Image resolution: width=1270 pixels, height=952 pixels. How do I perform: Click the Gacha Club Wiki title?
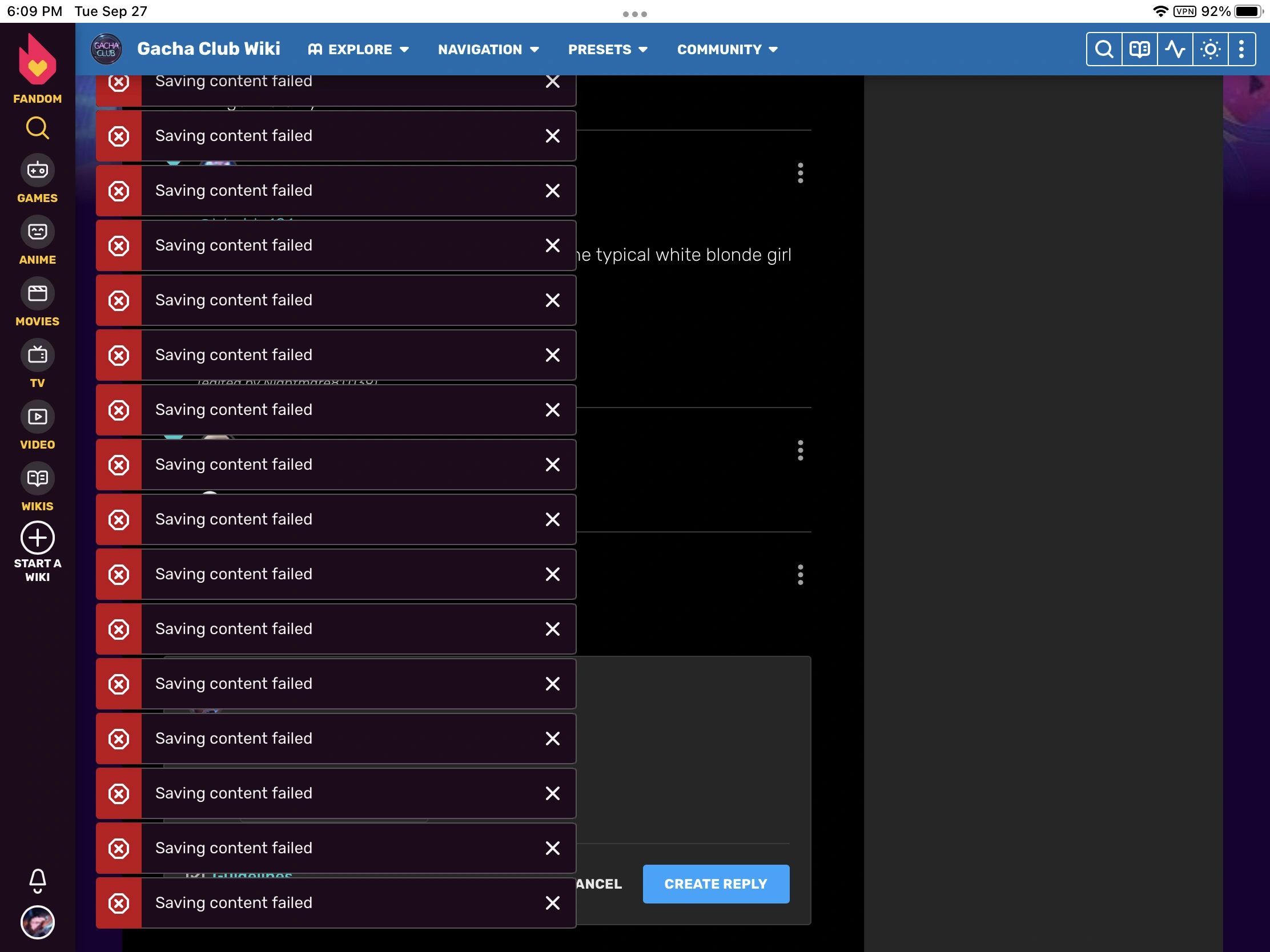(x=208, y=49)
